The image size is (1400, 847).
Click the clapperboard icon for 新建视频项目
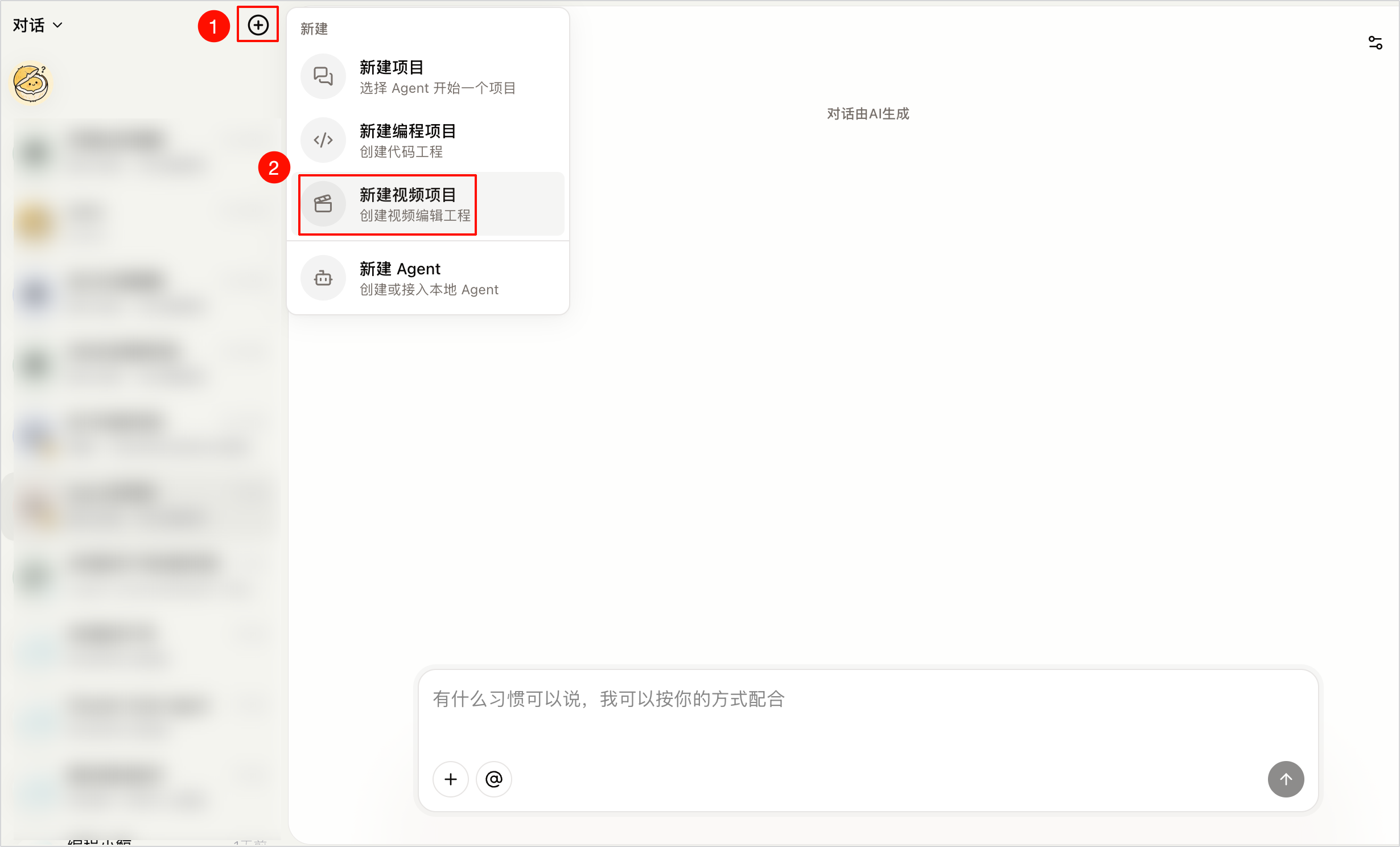(323, 204)
